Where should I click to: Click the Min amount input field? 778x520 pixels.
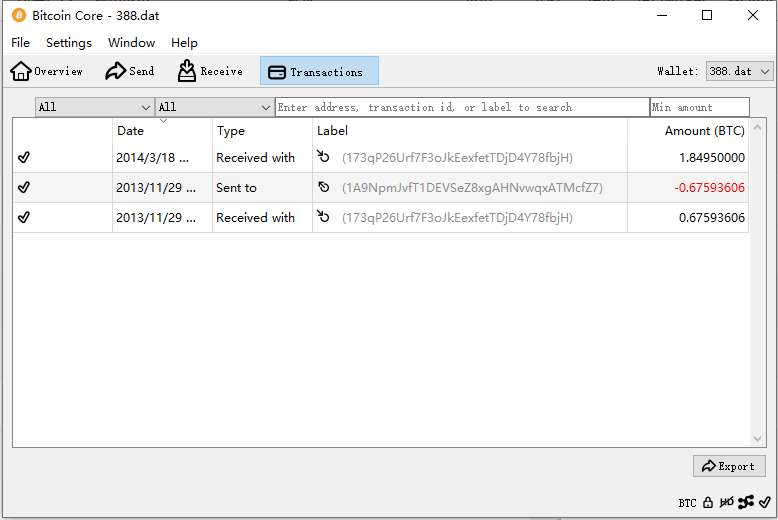699,107
